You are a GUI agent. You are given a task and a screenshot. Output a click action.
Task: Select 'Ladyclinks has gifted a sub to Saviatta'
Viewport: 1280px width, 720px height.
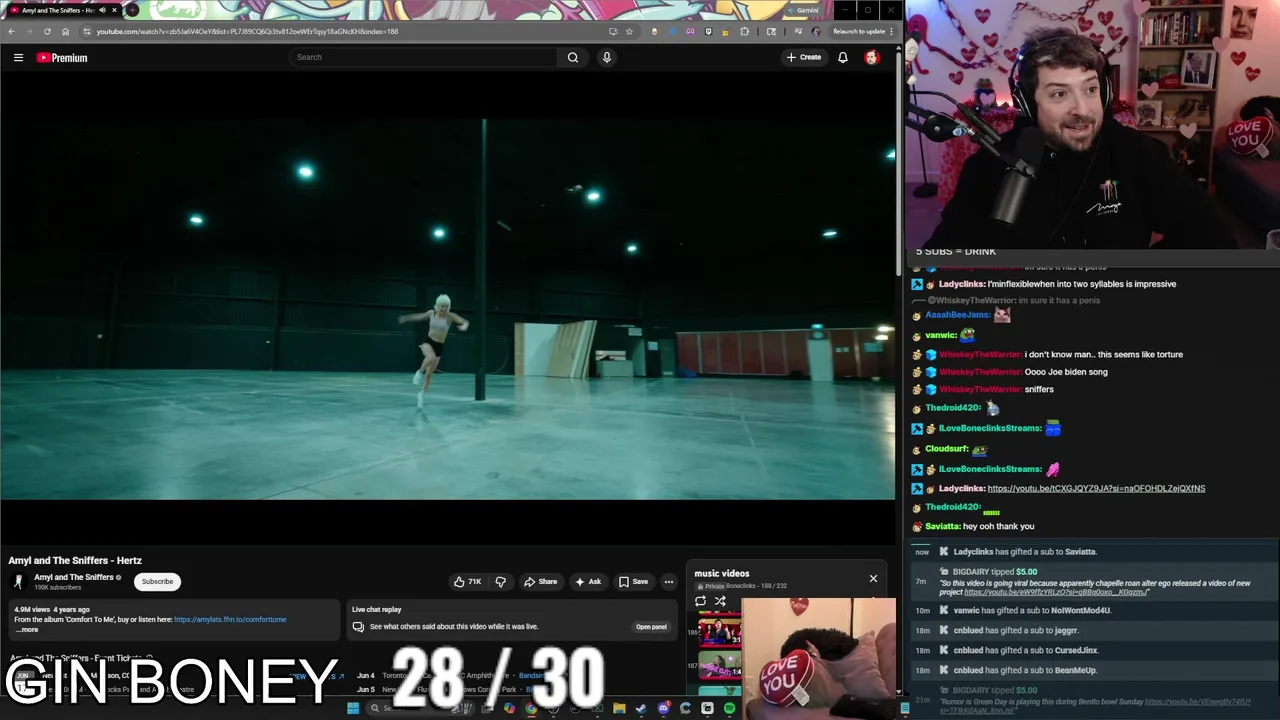[x=1025, y=552]
